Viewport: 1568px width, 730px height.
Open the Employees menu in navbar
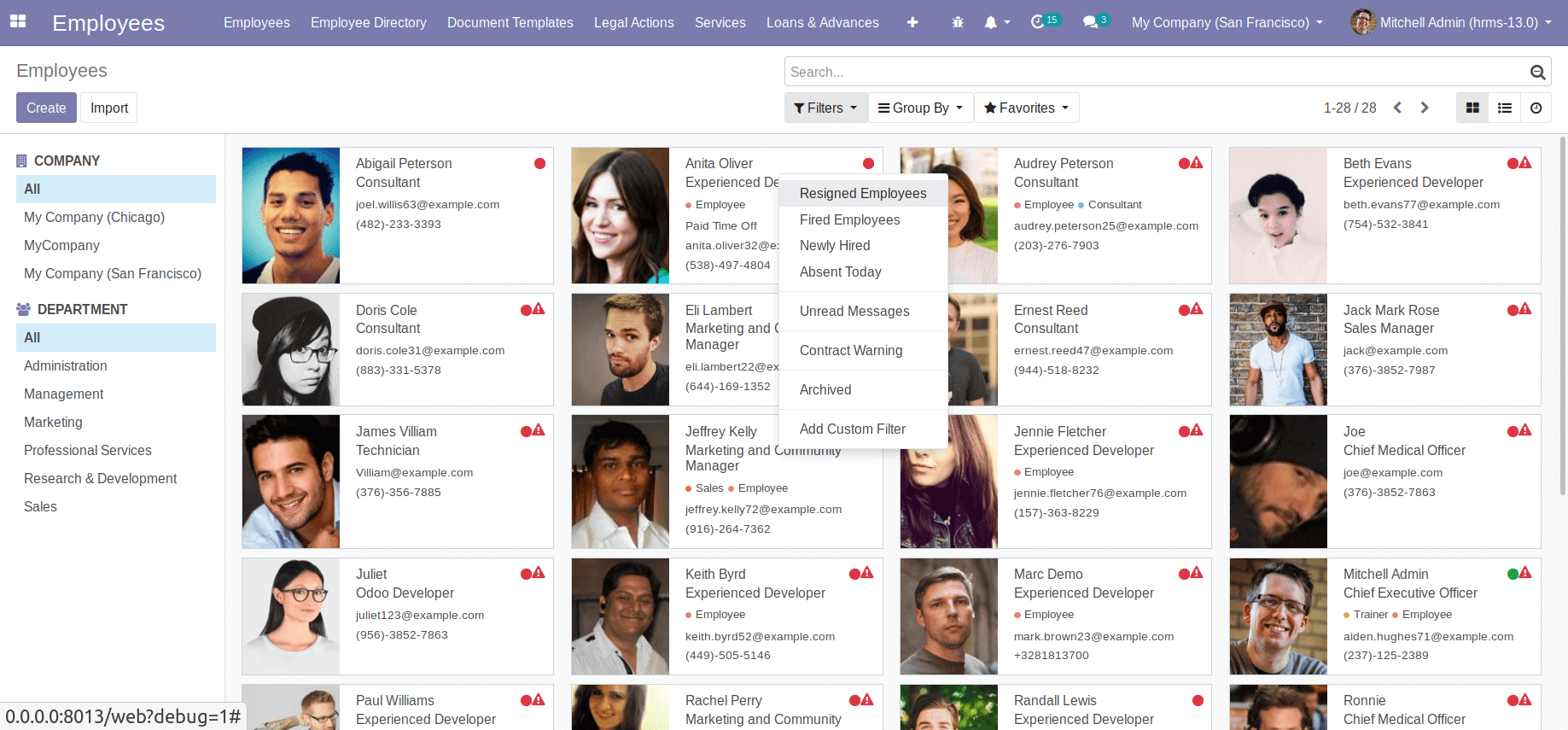257,22
